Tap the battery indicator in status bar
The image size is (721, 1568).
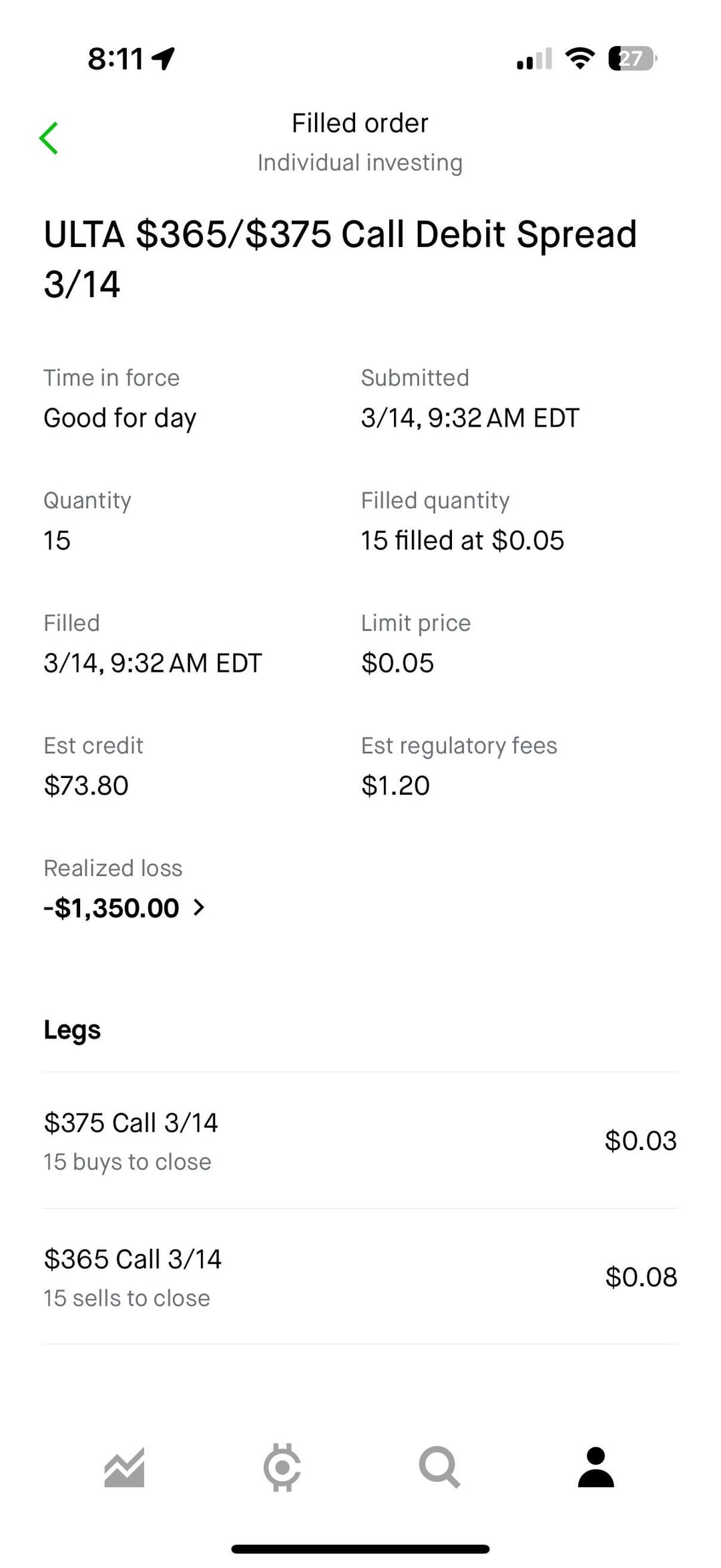coord(632,59)
